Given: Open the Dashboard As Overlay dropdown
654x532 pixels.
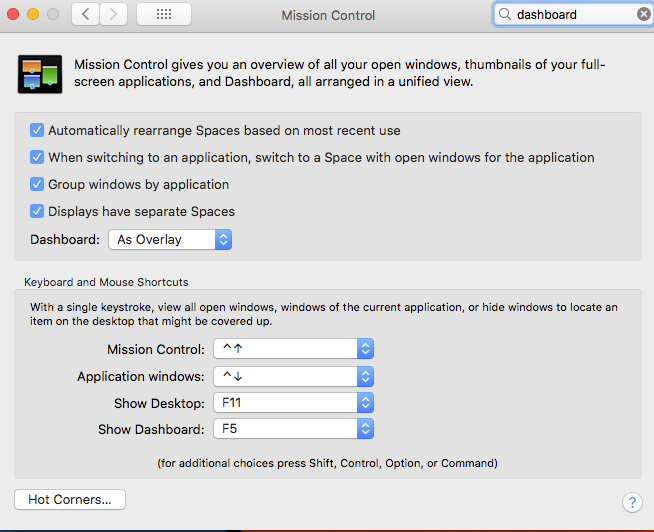Looking at the screenshot, I should point(170,240).
